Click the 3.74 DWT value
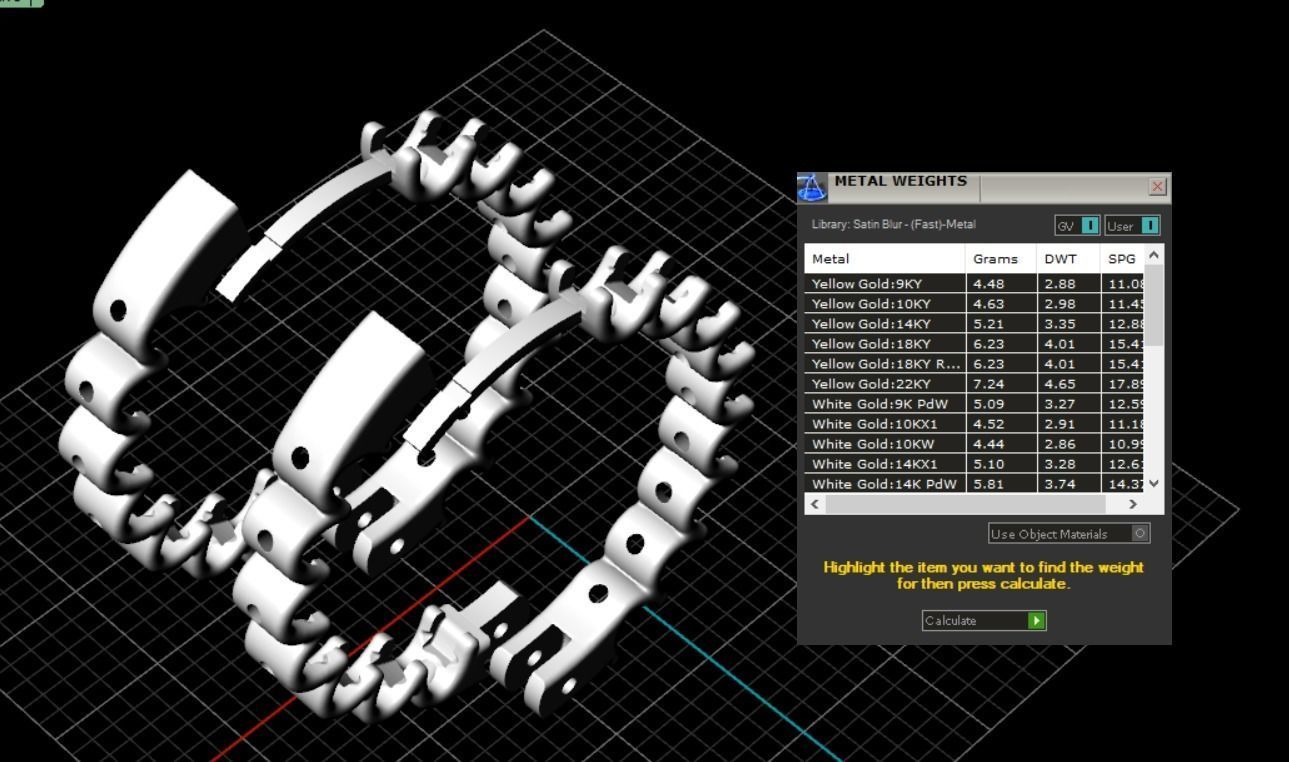The height and width of the screenshot is (762, 1289). 1059,484
